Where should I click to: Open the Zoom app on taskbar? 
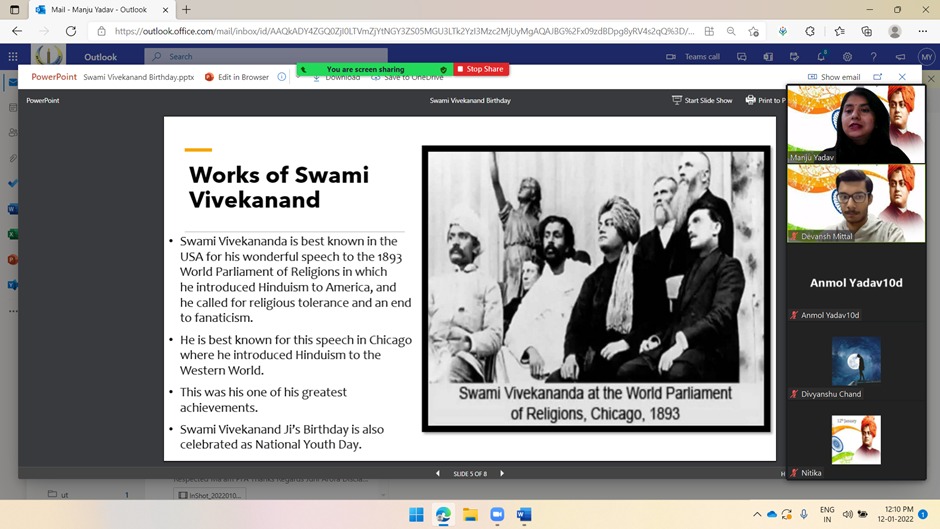497,515
